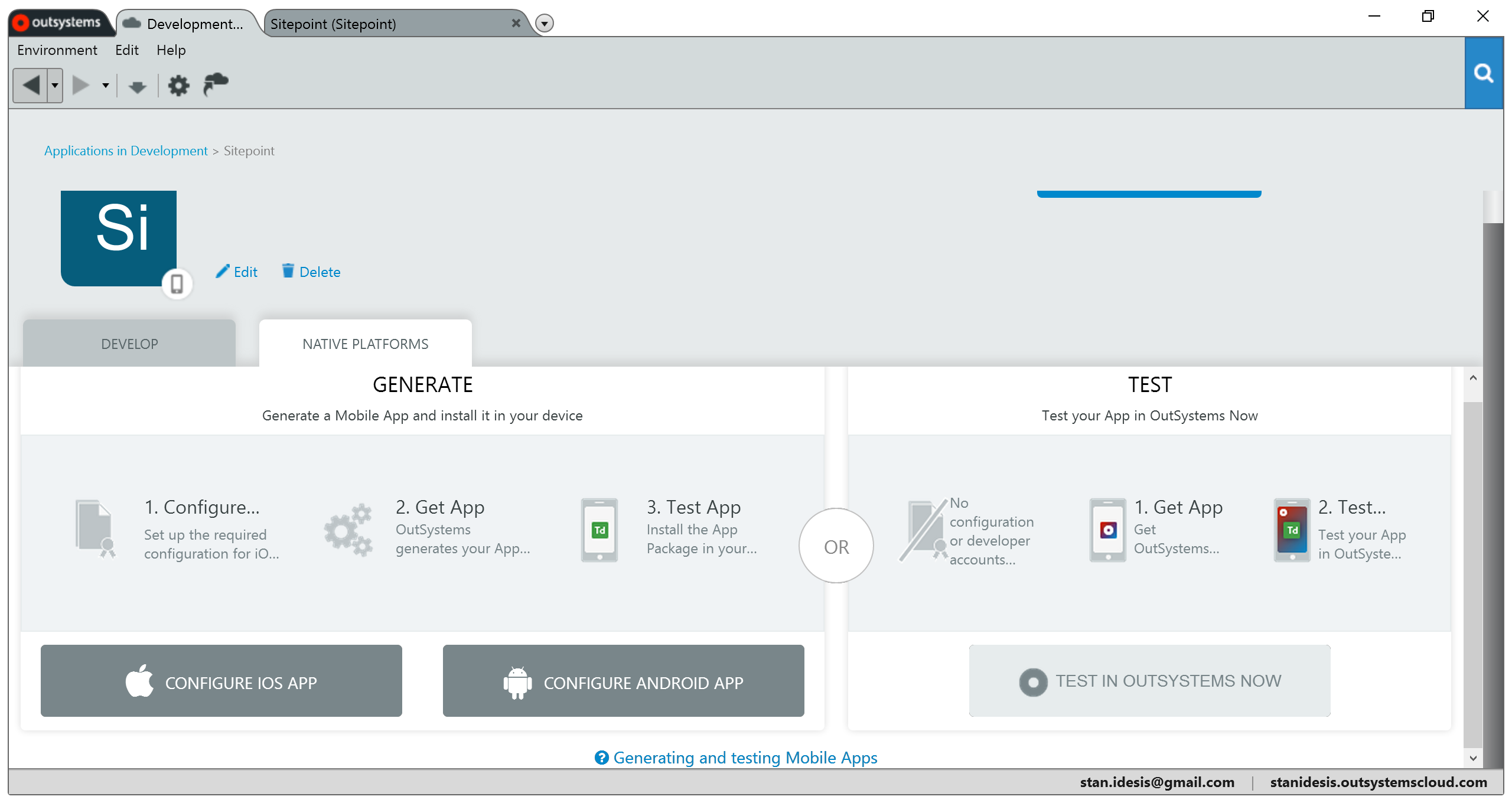Image resolution: width=1512 pixels, height=803 pixels.
Task: Click Configure iOS App button
Action: coord(221,681)
